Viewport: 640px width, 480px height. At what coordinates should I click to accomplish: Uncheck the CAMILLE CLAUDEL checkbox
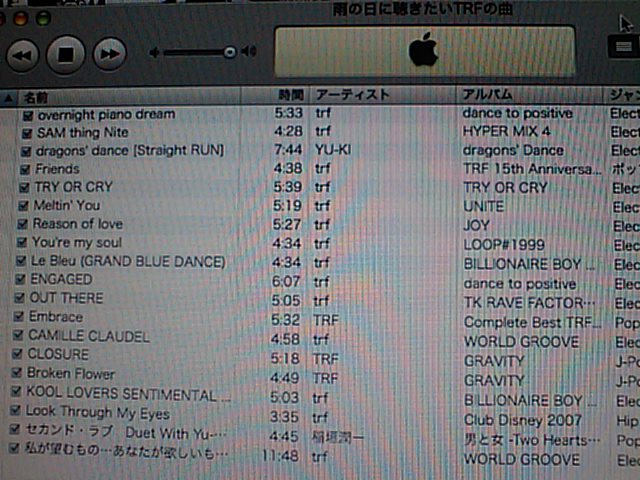coord(18,336)
